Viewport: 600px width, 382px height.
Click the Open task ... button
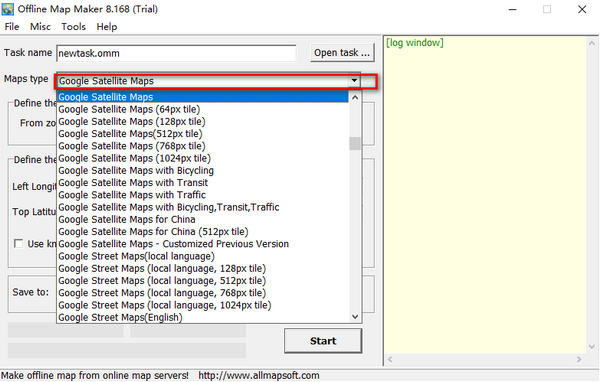(342, 52)
